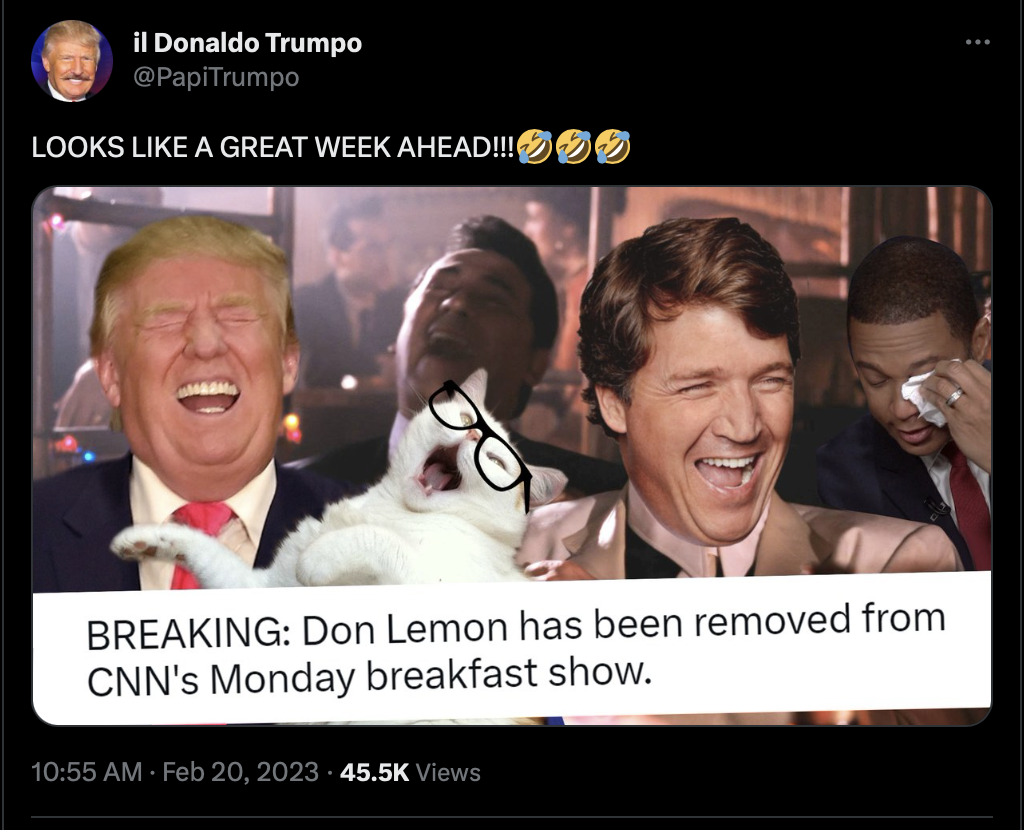Open the il Donaldo Trumpo display name
The height and width of the screenshot is (830, 1024).
coord(247,43)
